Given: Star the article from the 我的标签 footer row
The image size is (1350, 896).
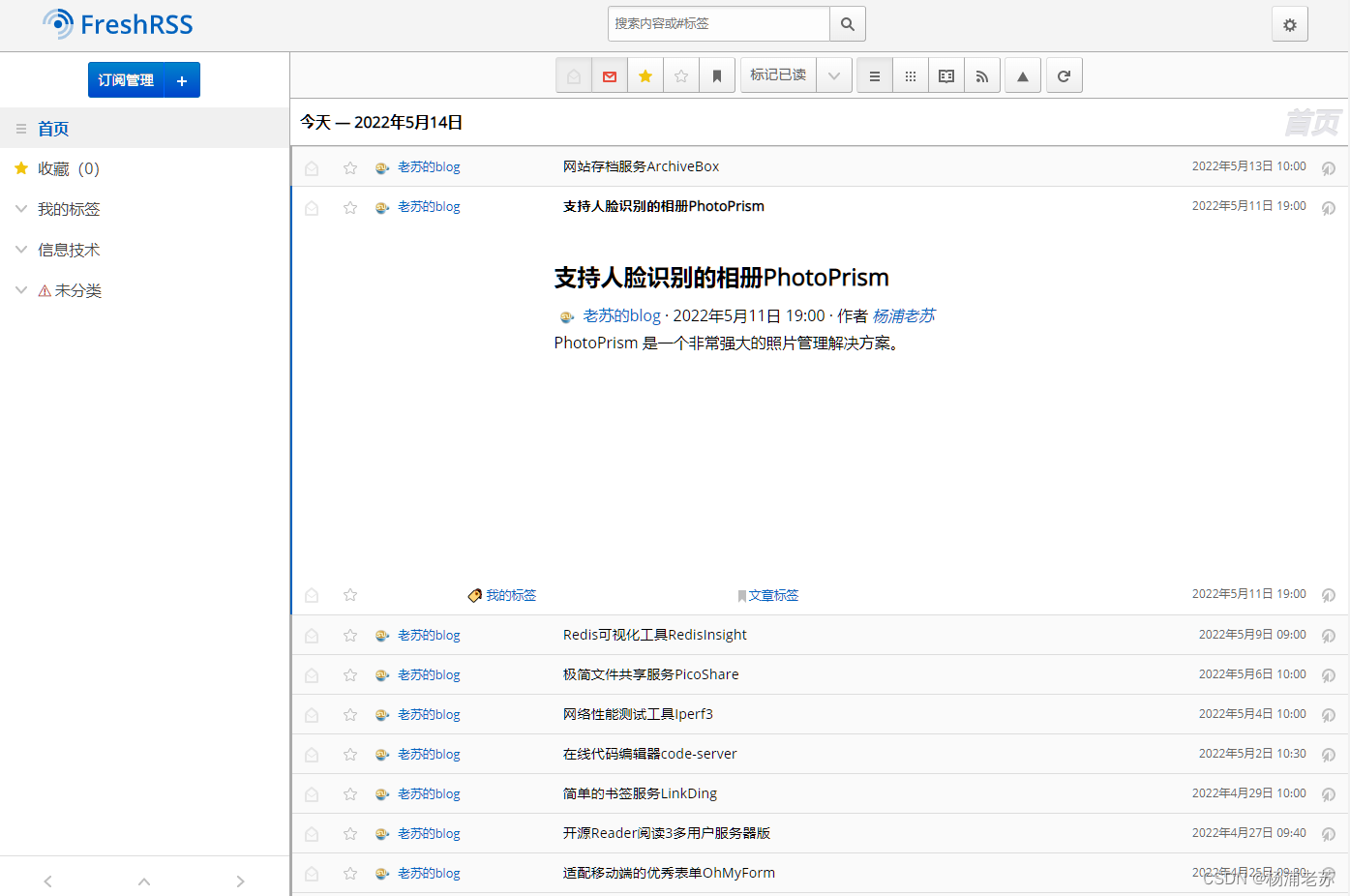Looking at the screenshot, I should [350, 595].
